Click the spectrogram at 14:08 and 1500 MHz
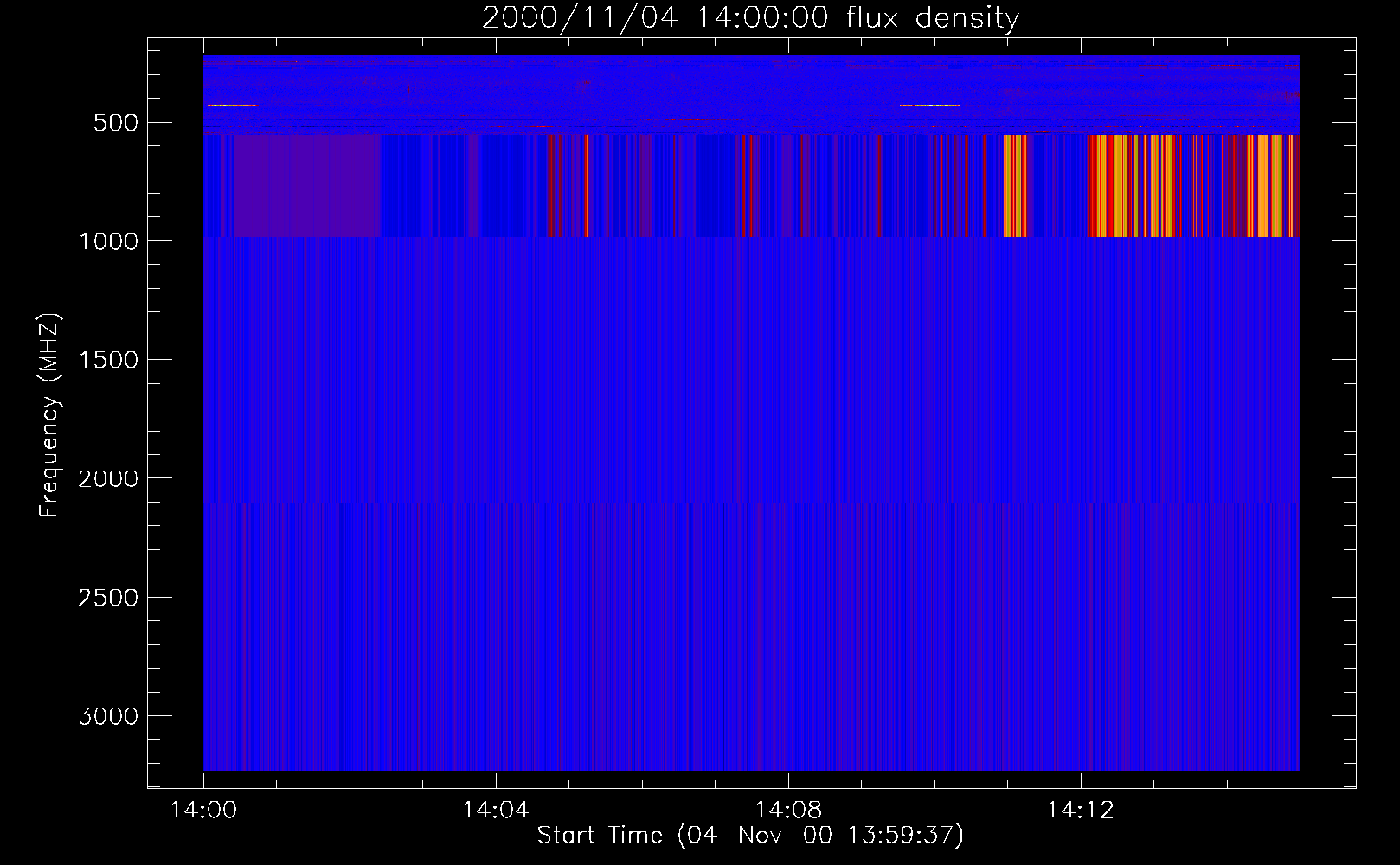The image size is (1400, 865). coord(787,359)
